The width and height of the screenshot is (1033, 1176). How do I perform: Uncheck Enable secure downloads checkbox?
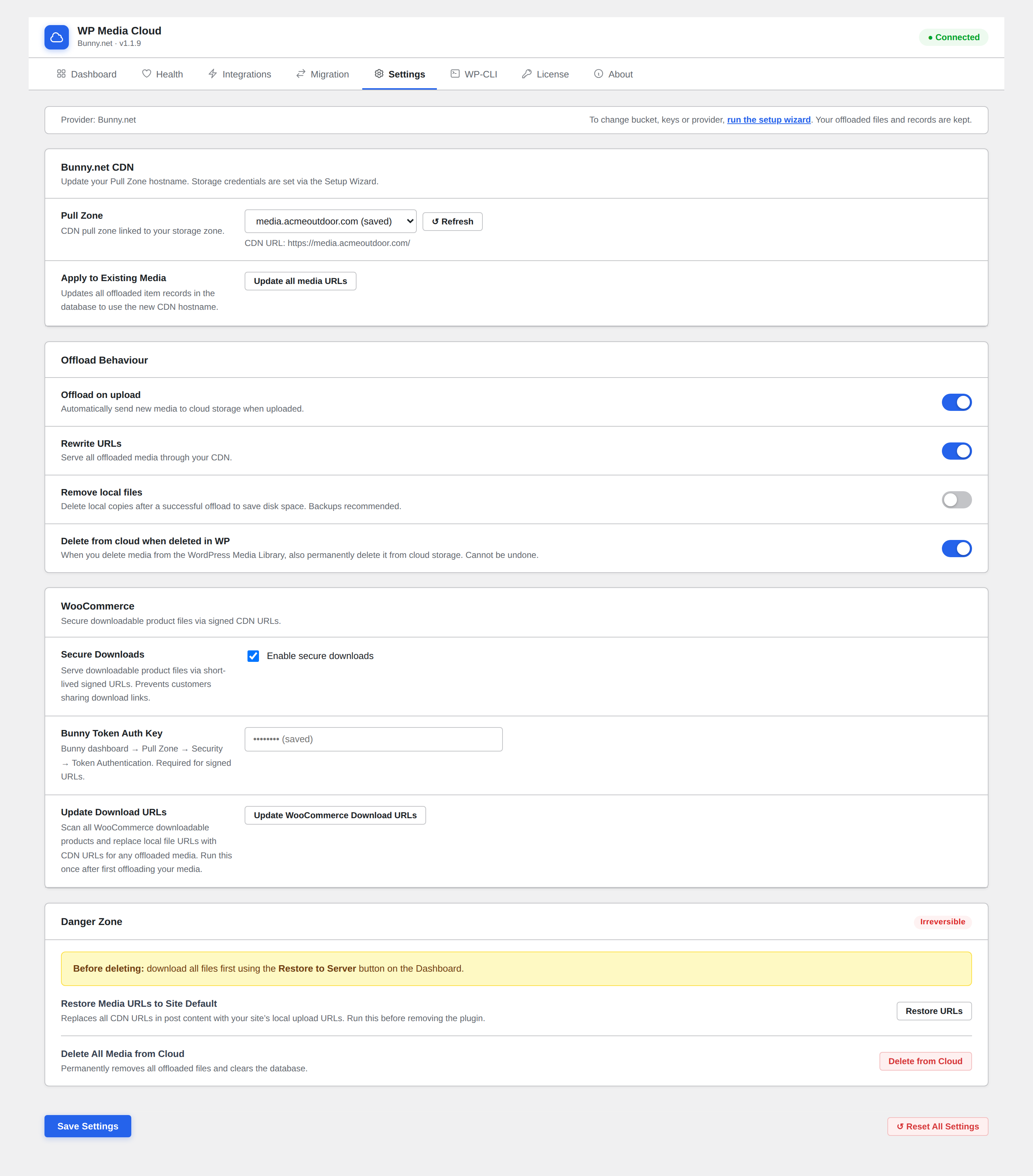click(x=253, y=656)
